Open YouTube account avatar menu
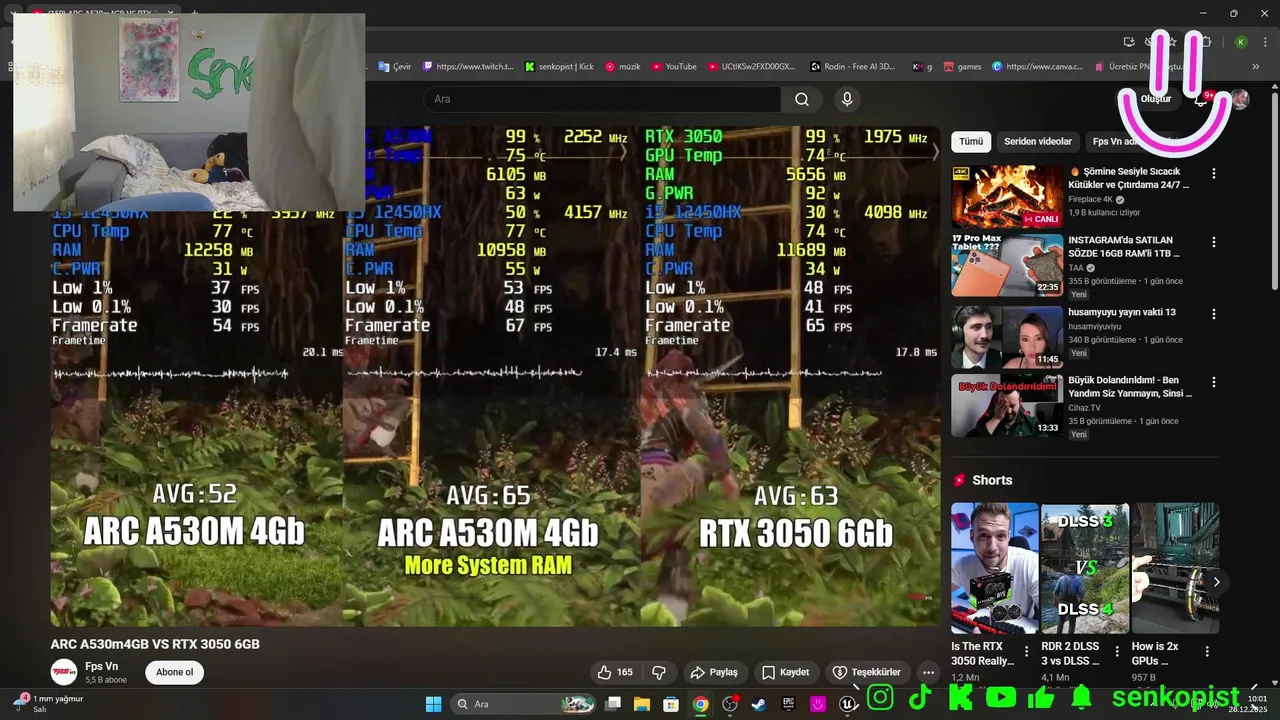Viewport: 1280px width, 720px height. coord(1240,99)
